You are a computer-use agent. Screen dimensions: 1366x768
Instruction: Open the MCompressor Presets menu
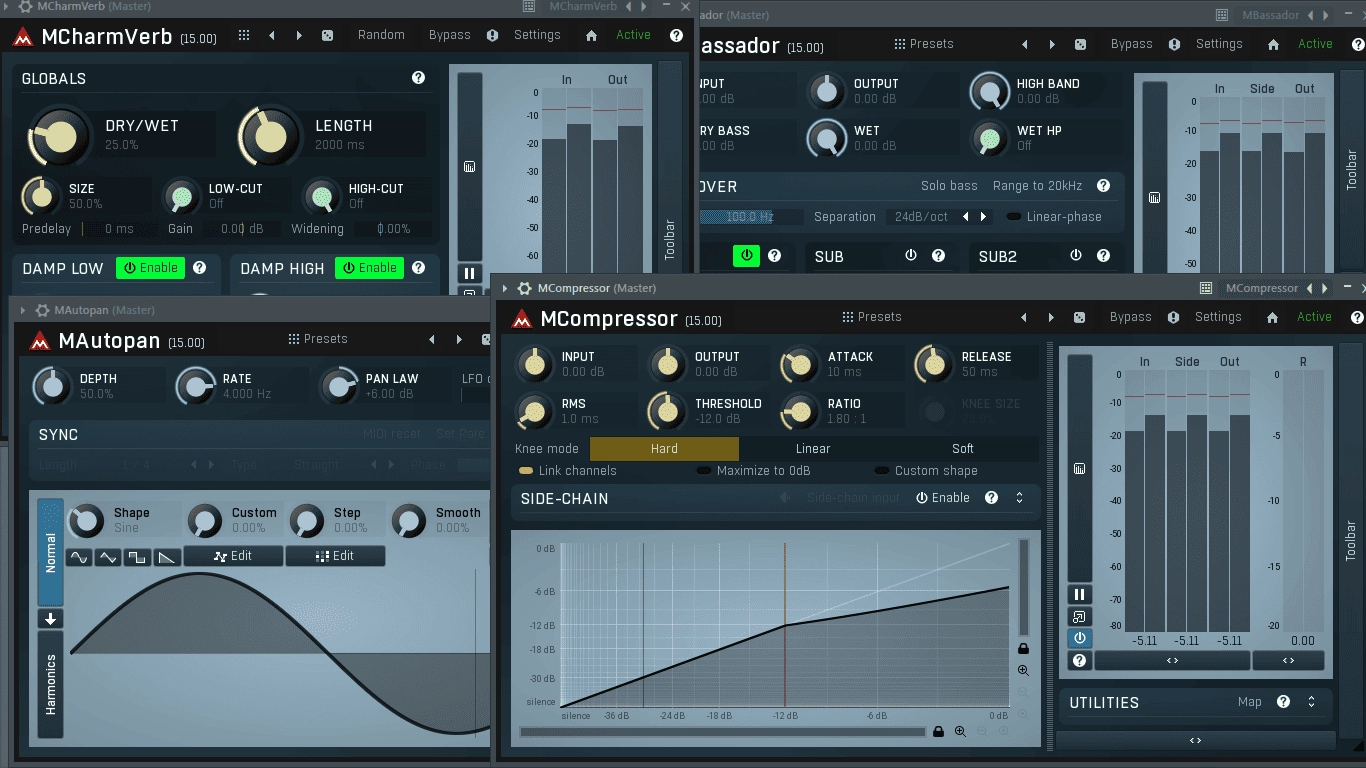872,317
